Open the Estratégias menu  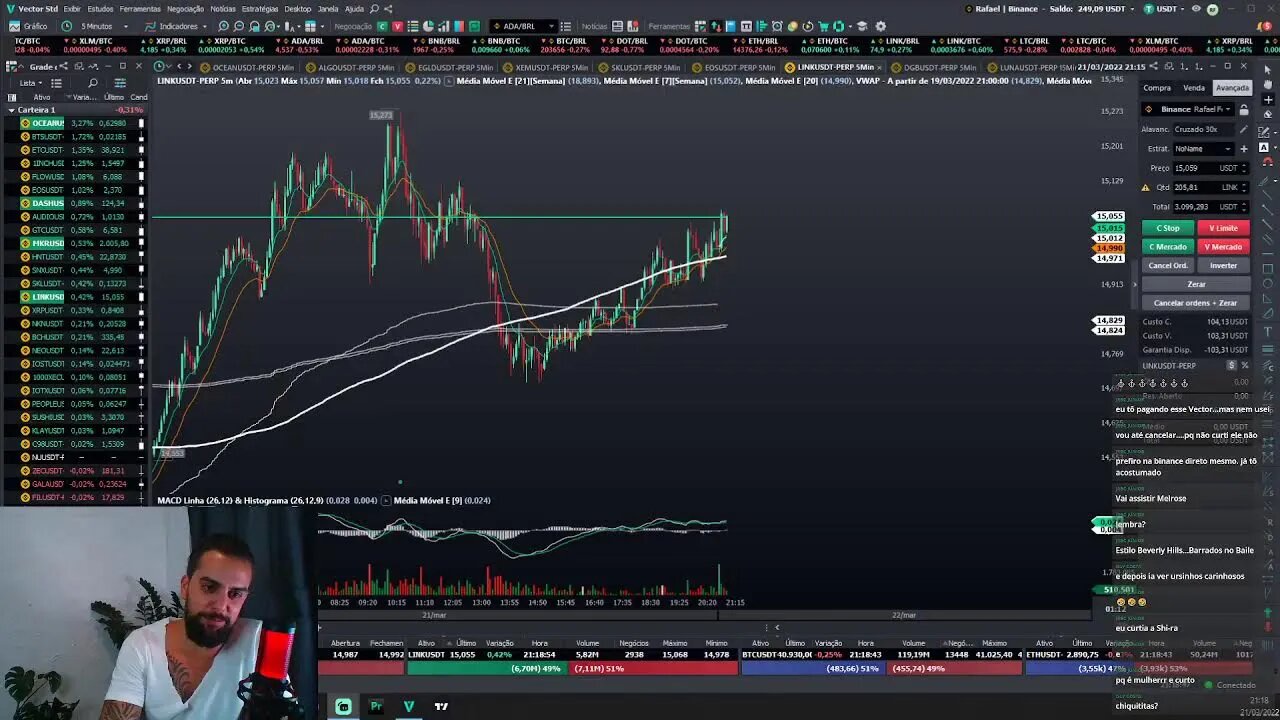260,8
